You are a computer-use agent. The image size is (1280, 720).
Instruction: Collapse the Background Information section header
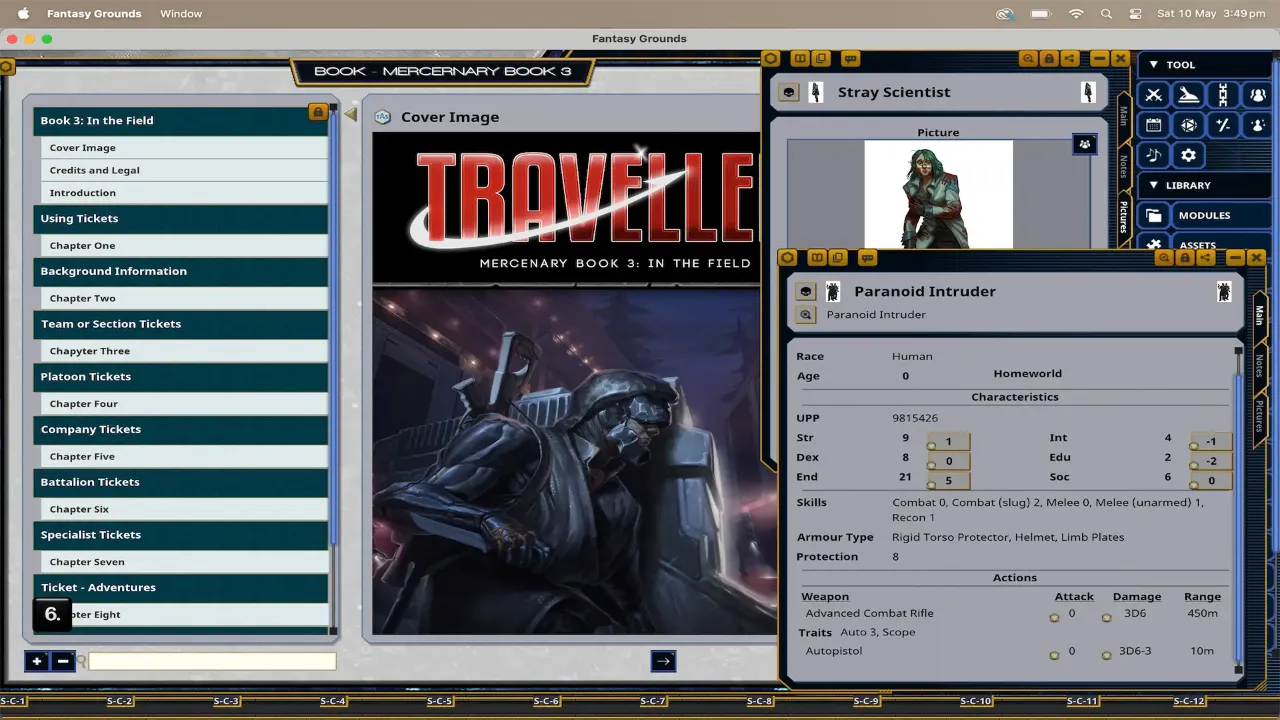point(181,271)
